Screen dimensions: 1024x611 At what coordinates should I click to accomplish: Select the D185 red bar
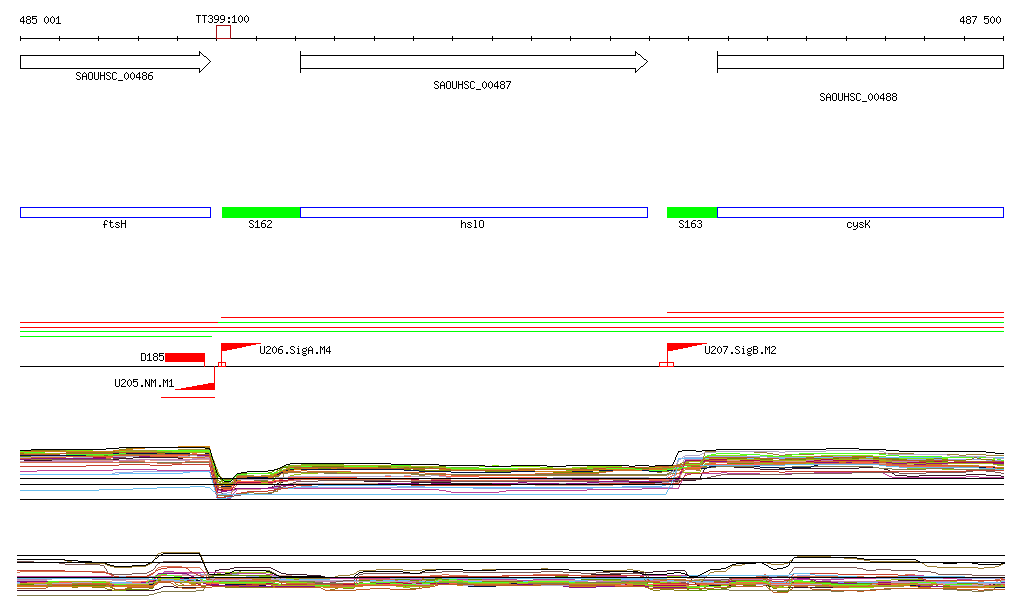coord(185,358)
